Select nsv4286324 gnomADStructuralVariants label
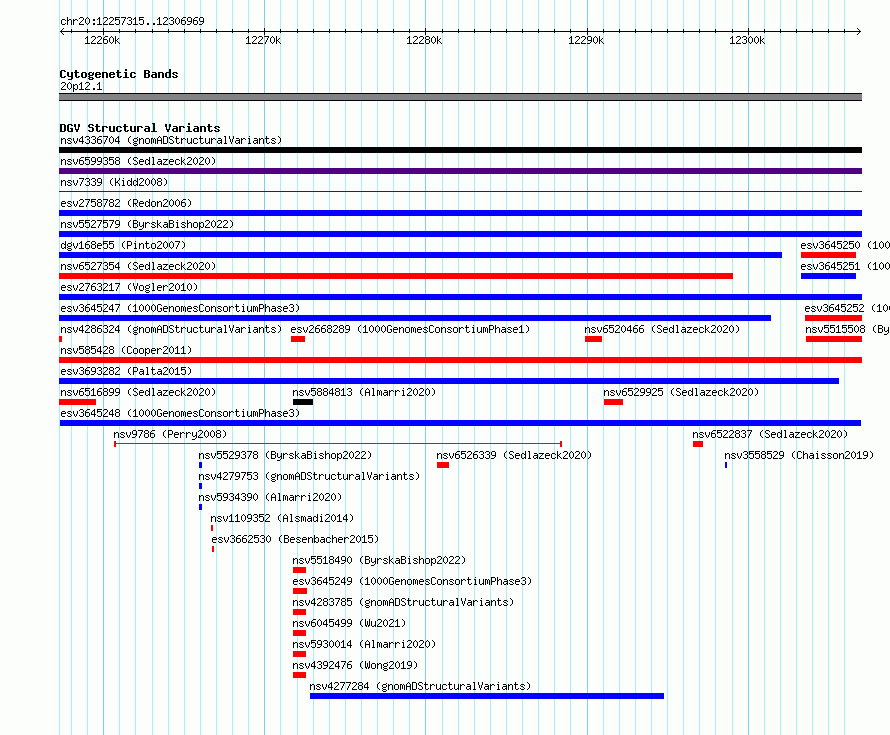The image size is (890, 735). [x=171, y=329]
